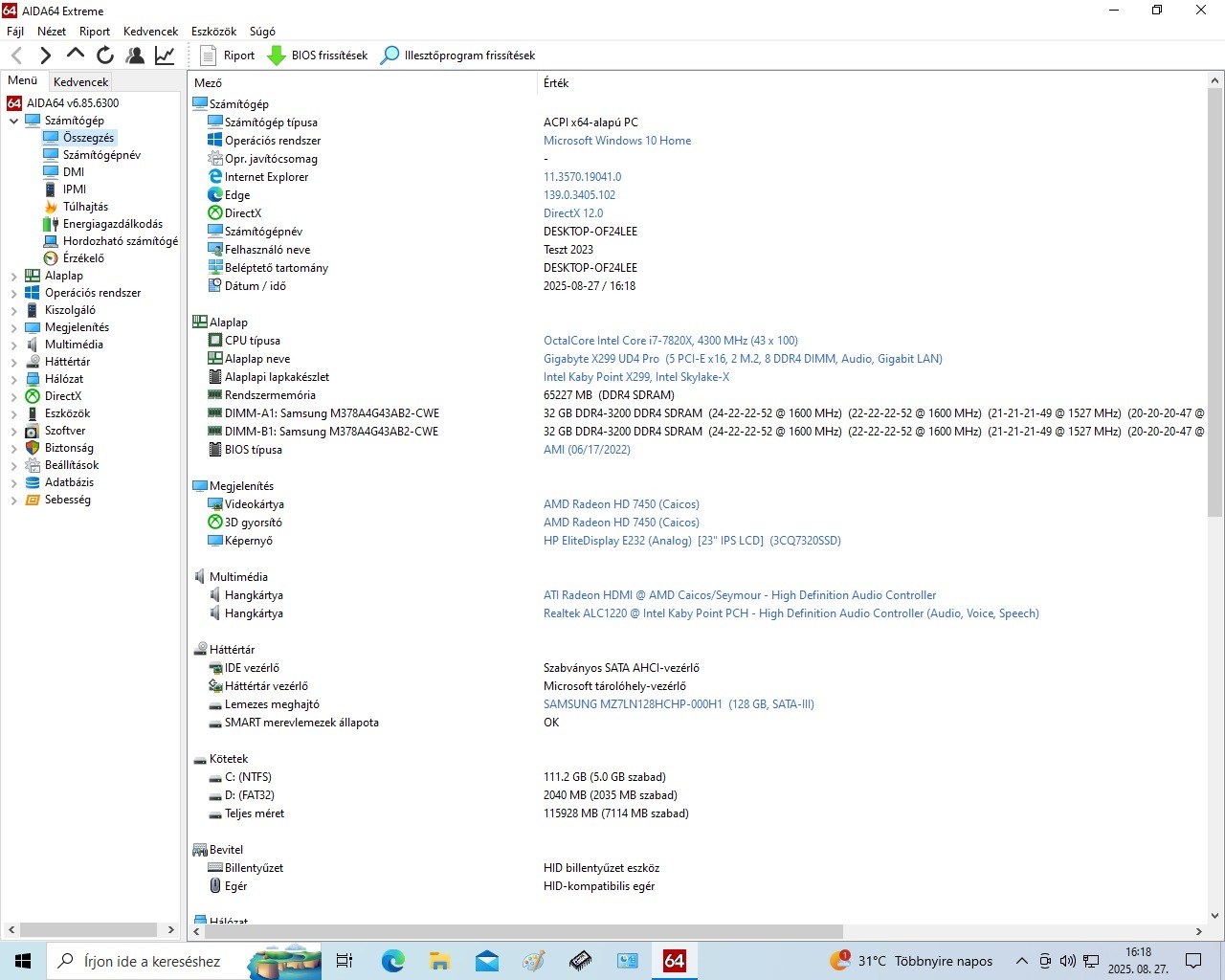Open the graph chart toolbar icon
The image size is (1225, 980).
click(x=165, y=56)
